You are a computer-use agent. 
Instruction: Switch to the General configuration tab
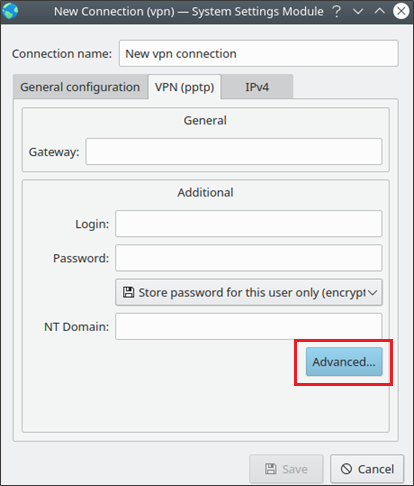click(x=80, y=87)
